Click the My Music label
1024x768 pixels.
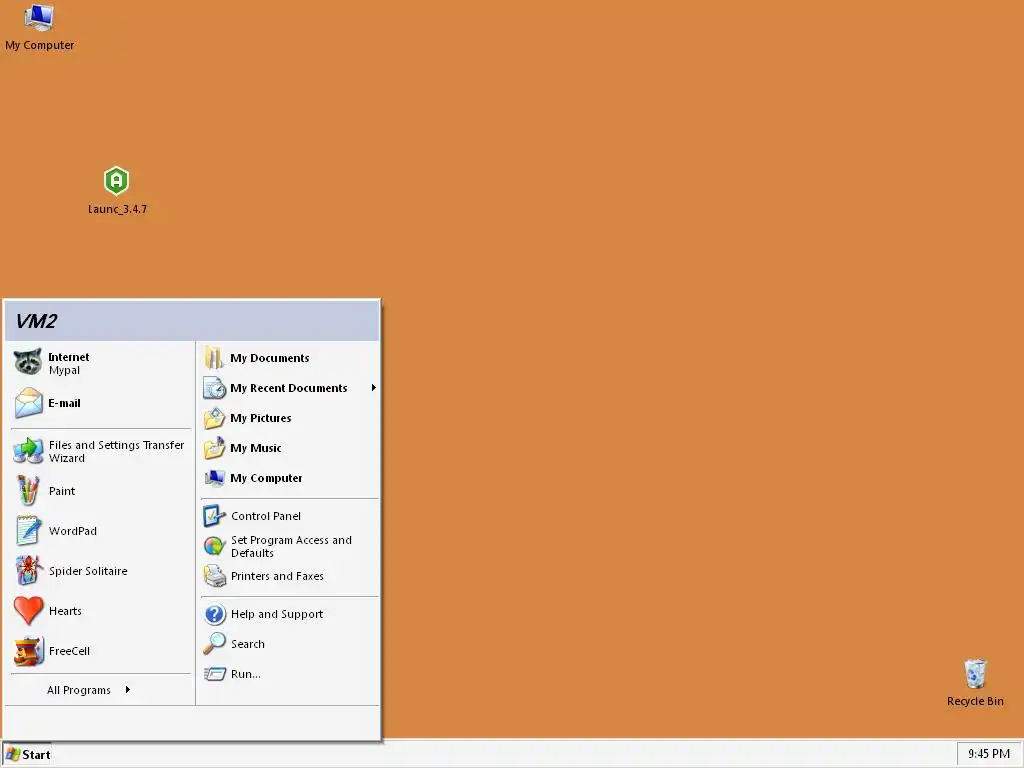point(255,448)
